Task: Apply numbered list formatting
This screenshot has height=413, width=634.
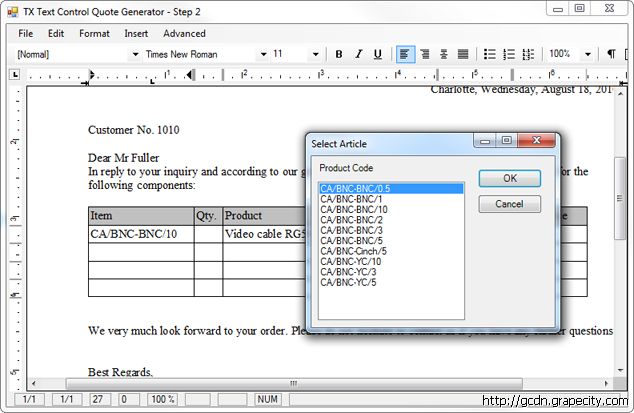Action: (x=509, y=54)
